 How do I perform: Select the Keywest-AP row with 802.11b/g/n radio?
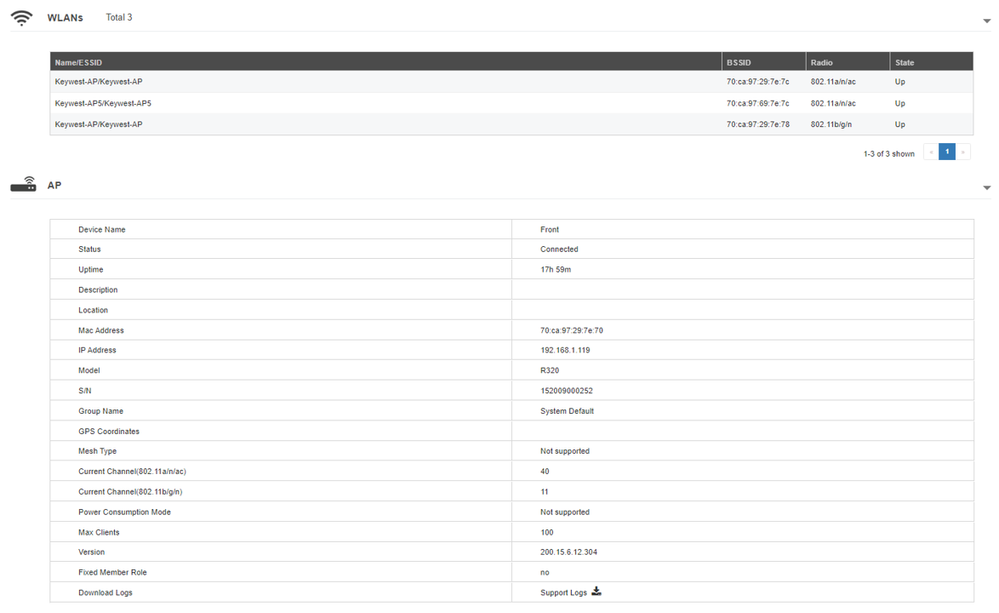(x=98, y=124)
